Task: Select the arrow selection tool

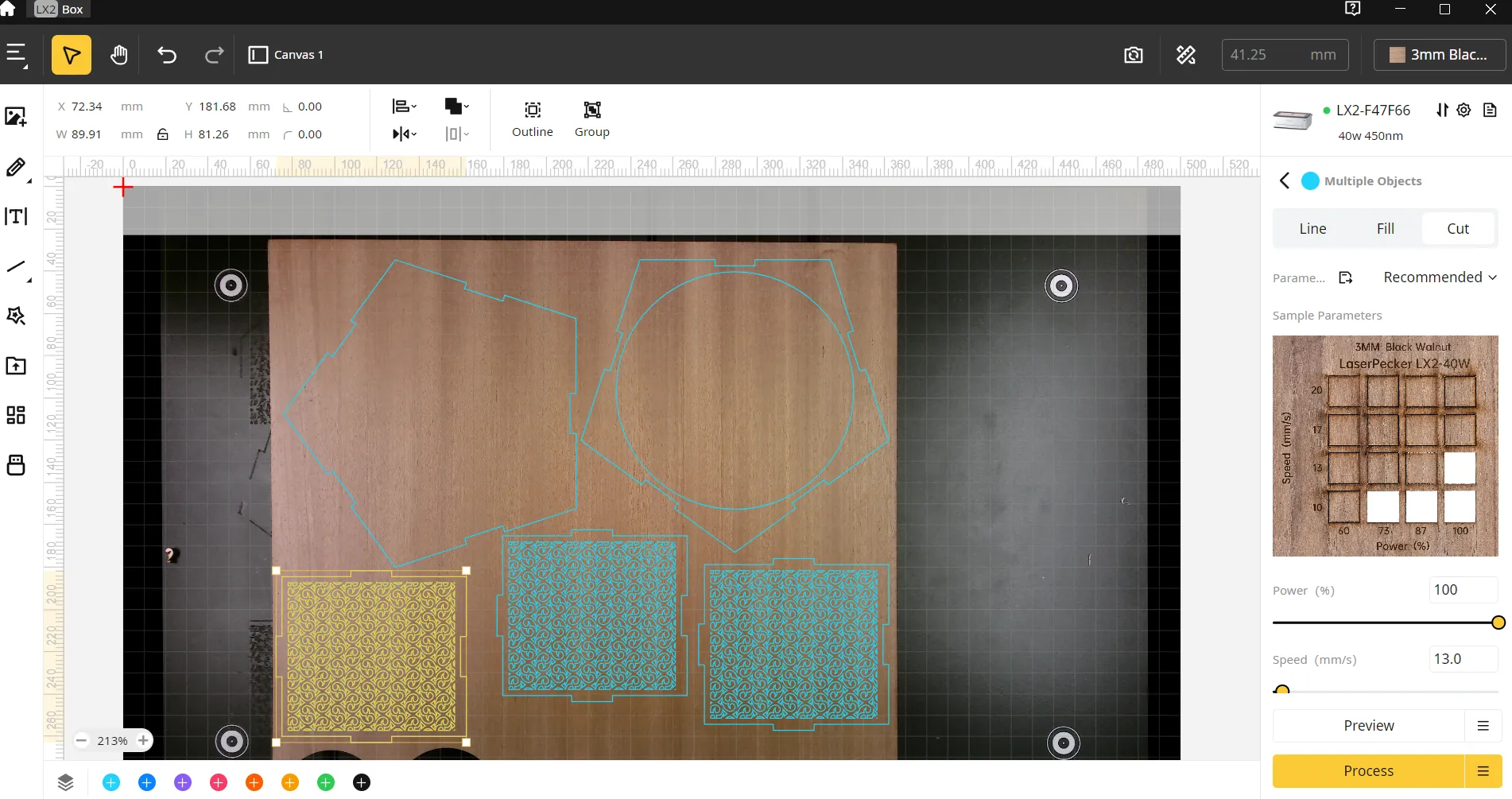Action: (x=72, y=55)
